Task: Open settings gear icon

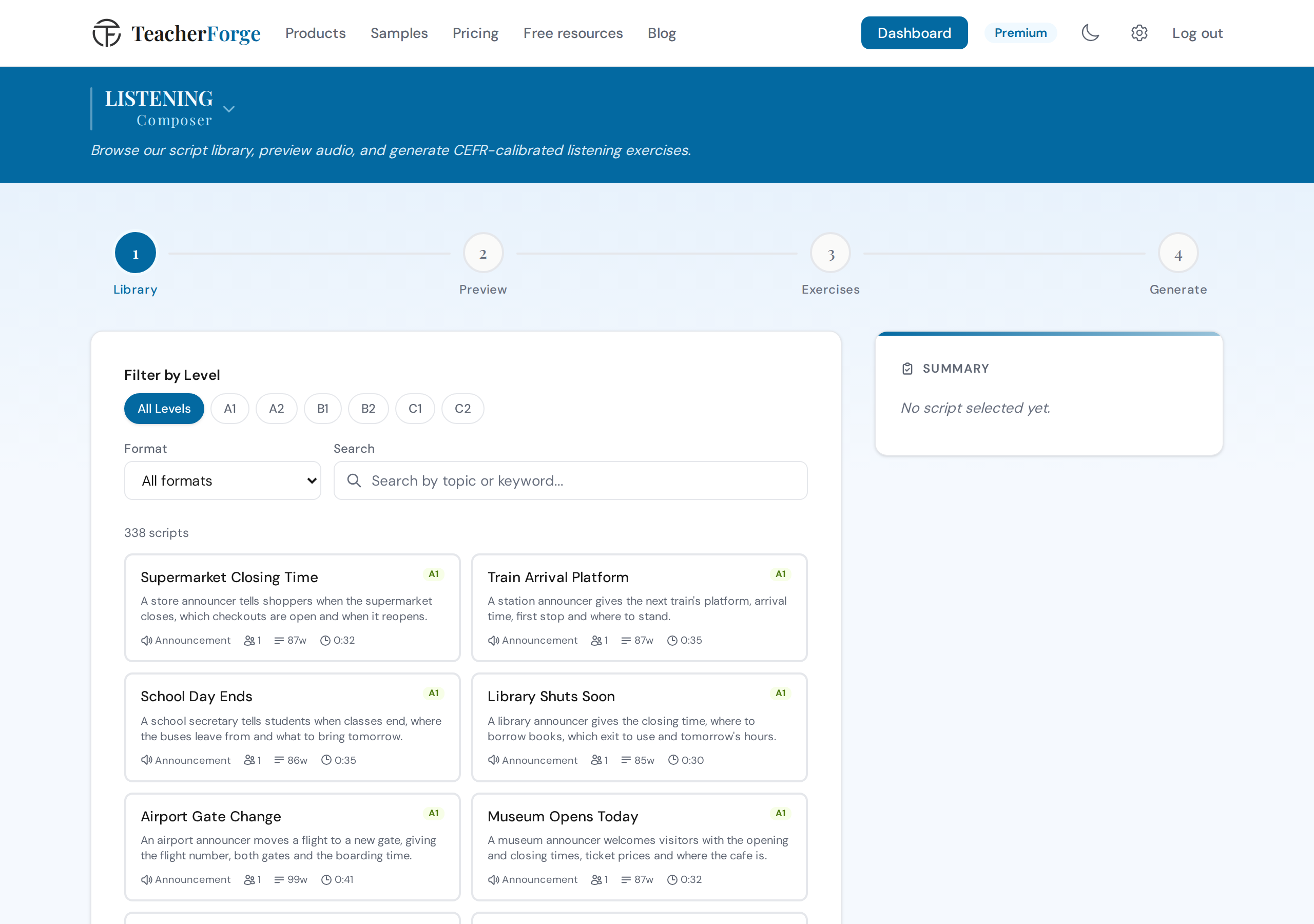Action: pyautogui.click(x=1139, y=33)
